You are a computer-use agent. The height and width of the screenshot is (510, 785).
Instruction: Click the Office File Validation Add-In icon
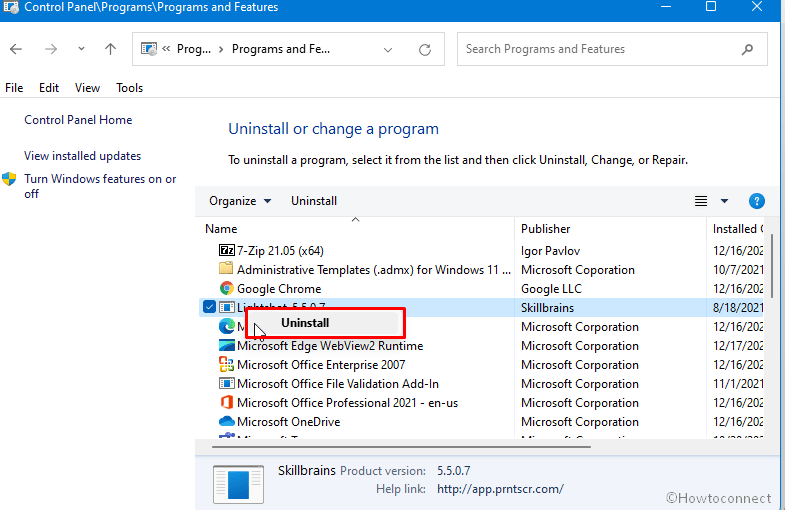click(x=227, y=383)
